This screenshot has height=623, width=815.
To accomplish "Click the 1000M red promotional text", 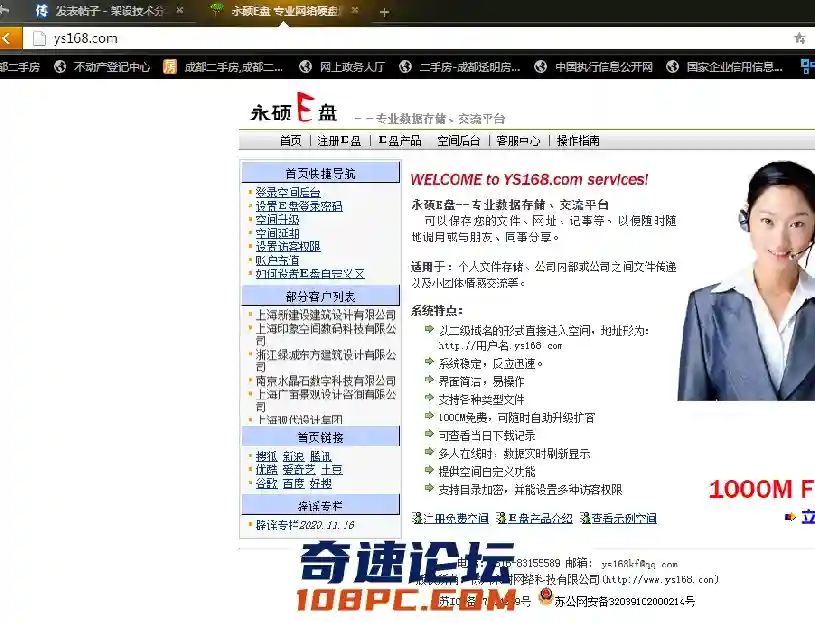I will (x=761, y=489).
